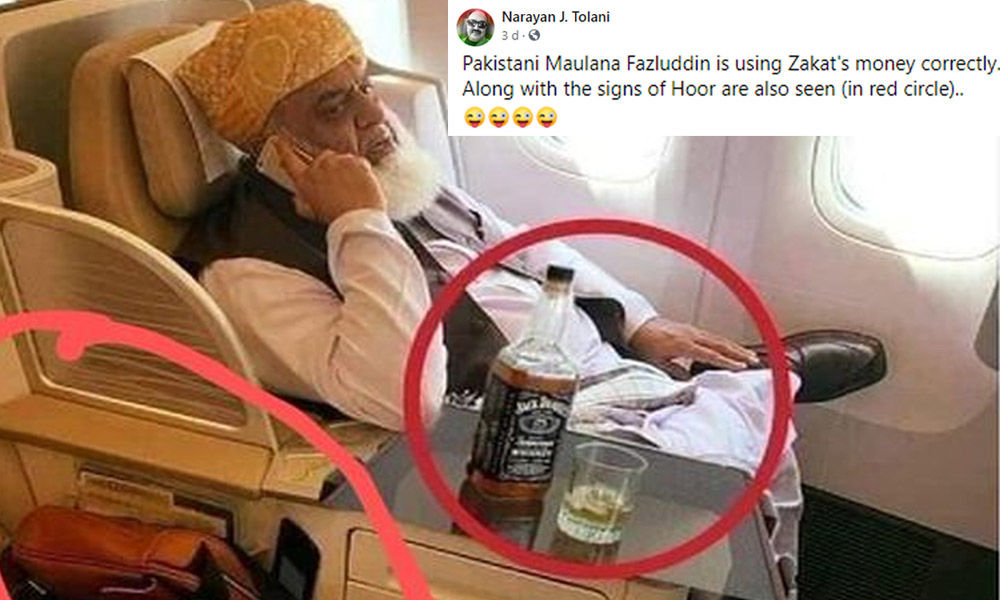Click the 'Zakat's money correctly' caption line

pos(730,64)
